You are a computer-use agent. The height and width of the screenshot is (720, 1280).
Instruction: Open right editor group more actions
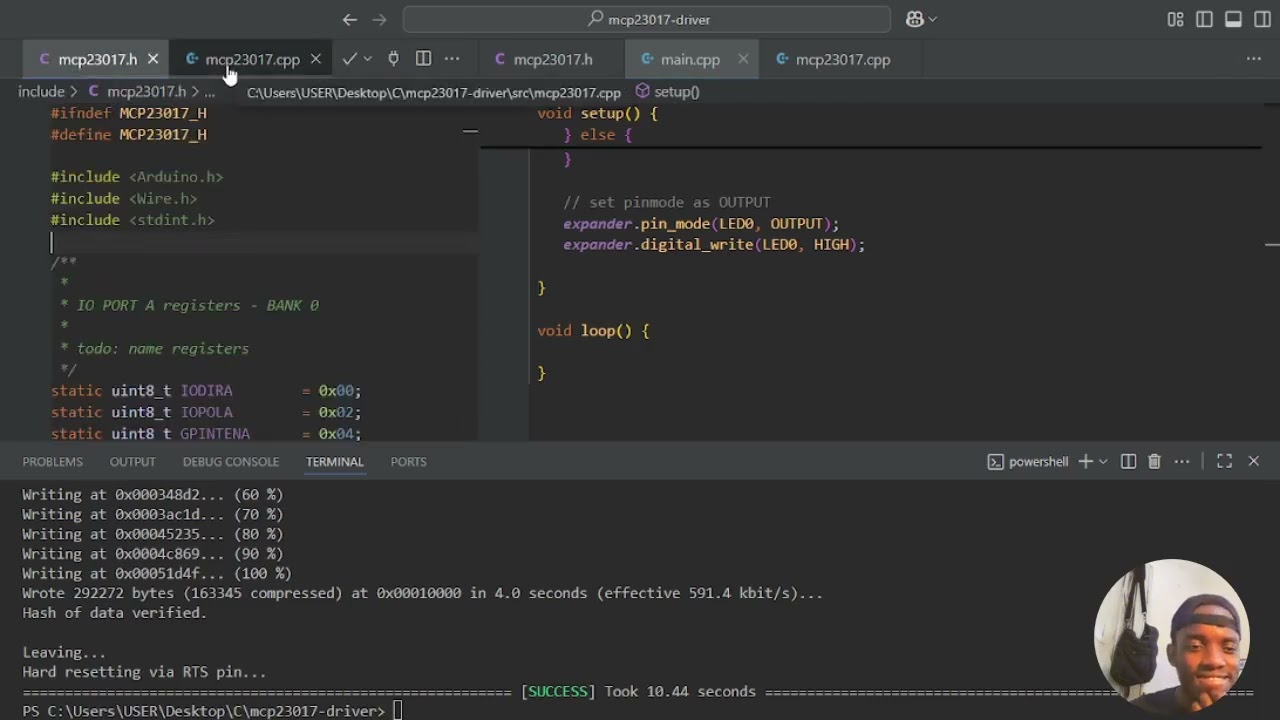1254,59
